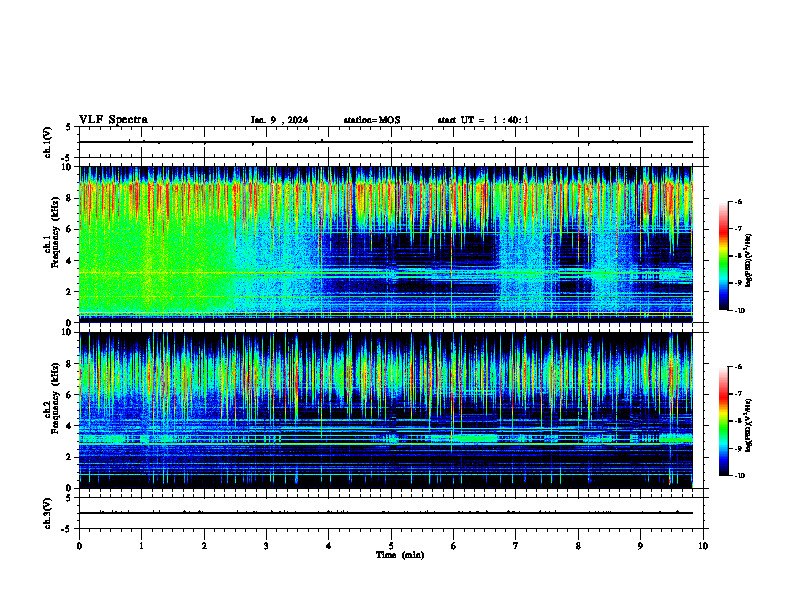Click the "-10" label on ch.1 color scale
This screenshot has height=612, width=792.
tap(740, 310)
